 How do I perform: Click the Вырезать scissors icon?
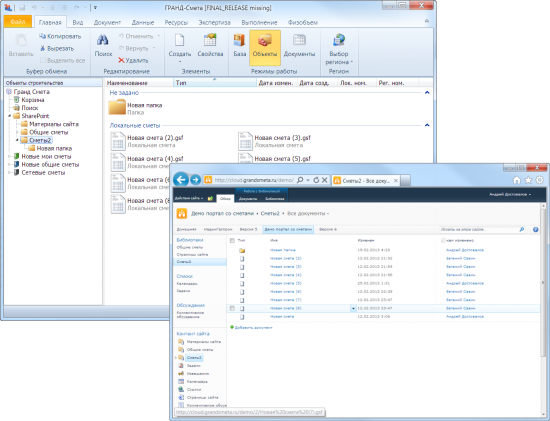42,48
